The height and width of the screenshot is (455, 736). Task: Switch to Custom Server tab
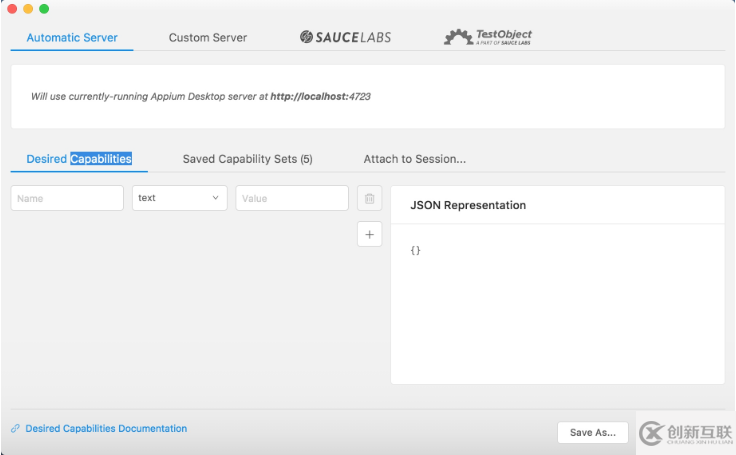pyautogui.click(x=207, y=38)
